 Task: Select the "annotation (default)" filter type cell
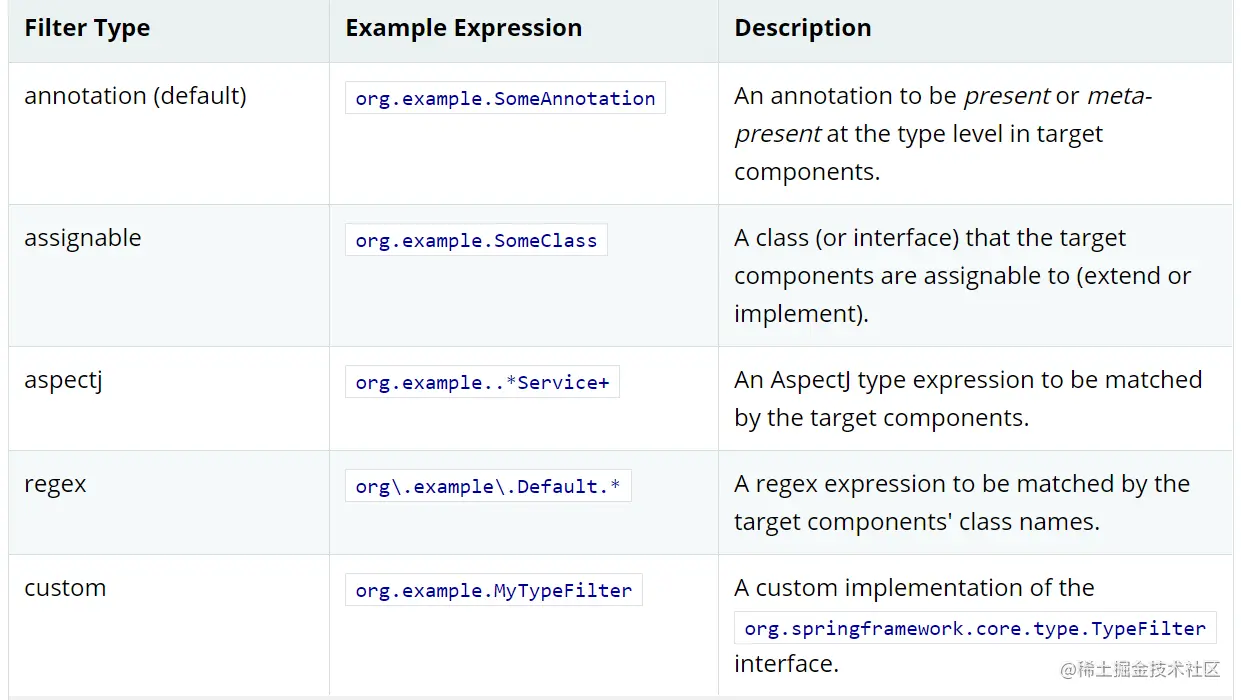pyautogui.click(x=135, y=96)
